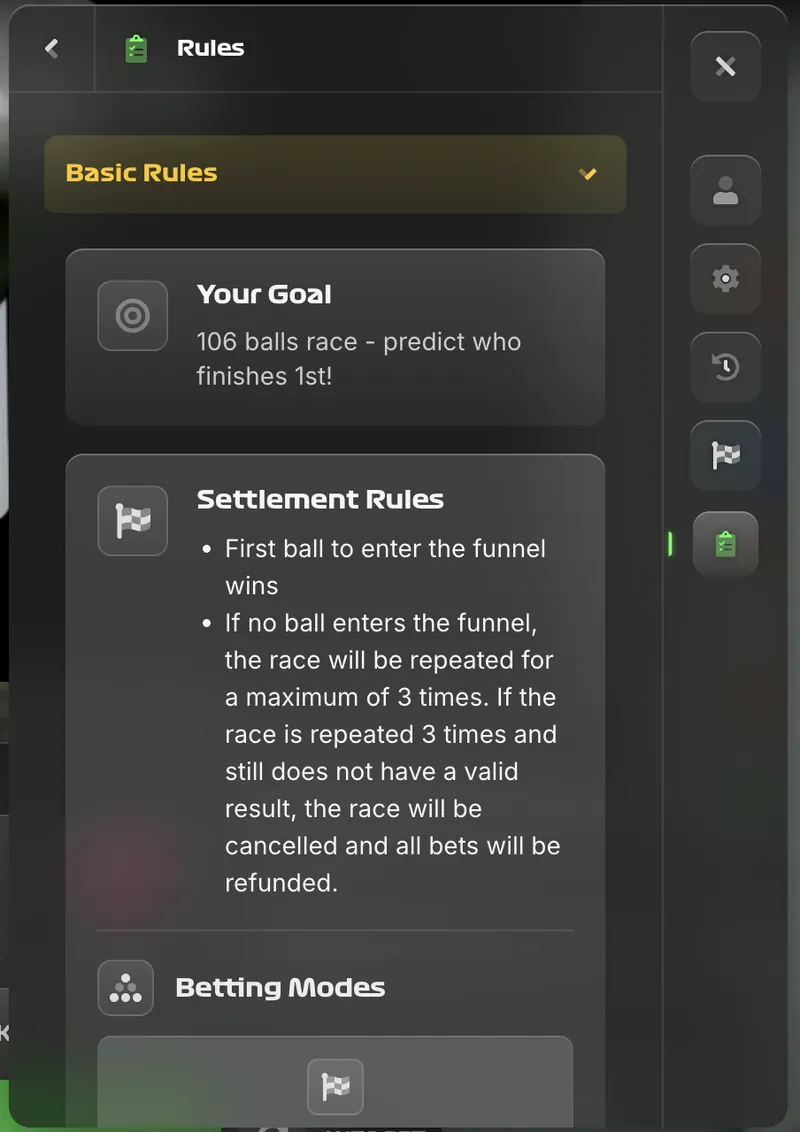Click the Settlement Rules heading
Viewport: 800px width, 1132px height.
[x=320, y=498]
